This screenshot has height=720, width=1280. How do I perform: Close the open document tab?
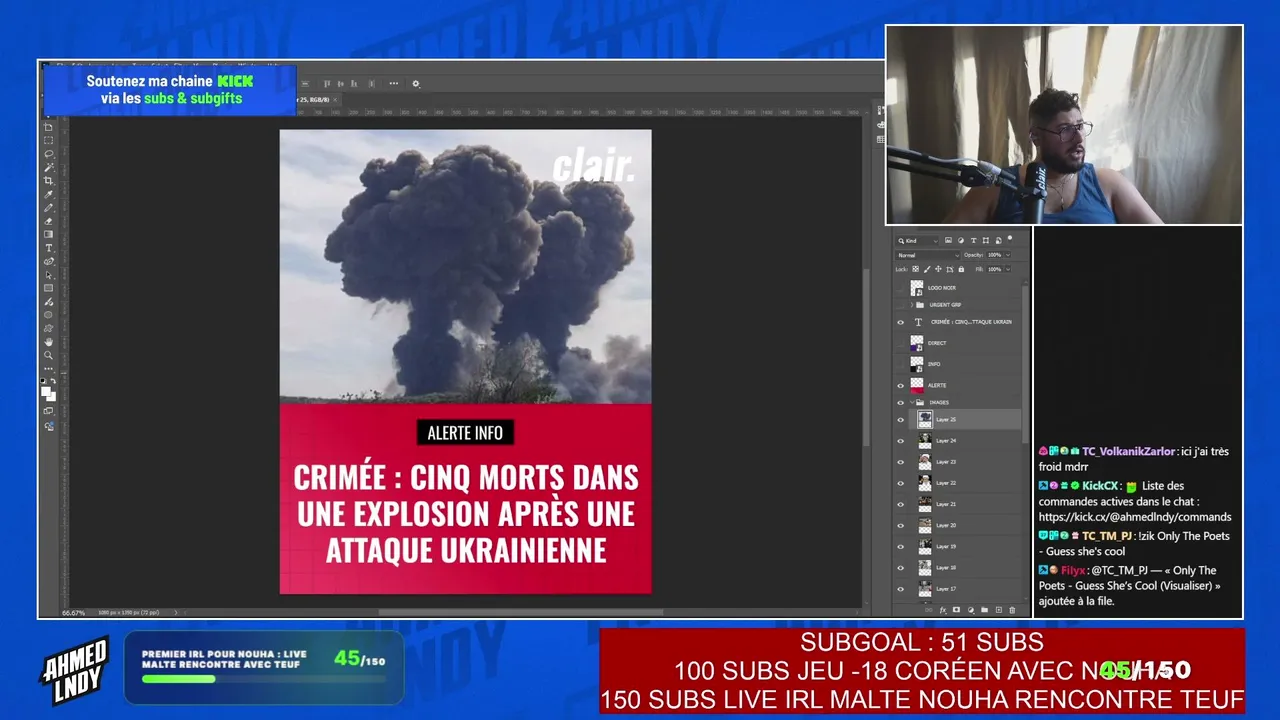(x=337, y=100)
